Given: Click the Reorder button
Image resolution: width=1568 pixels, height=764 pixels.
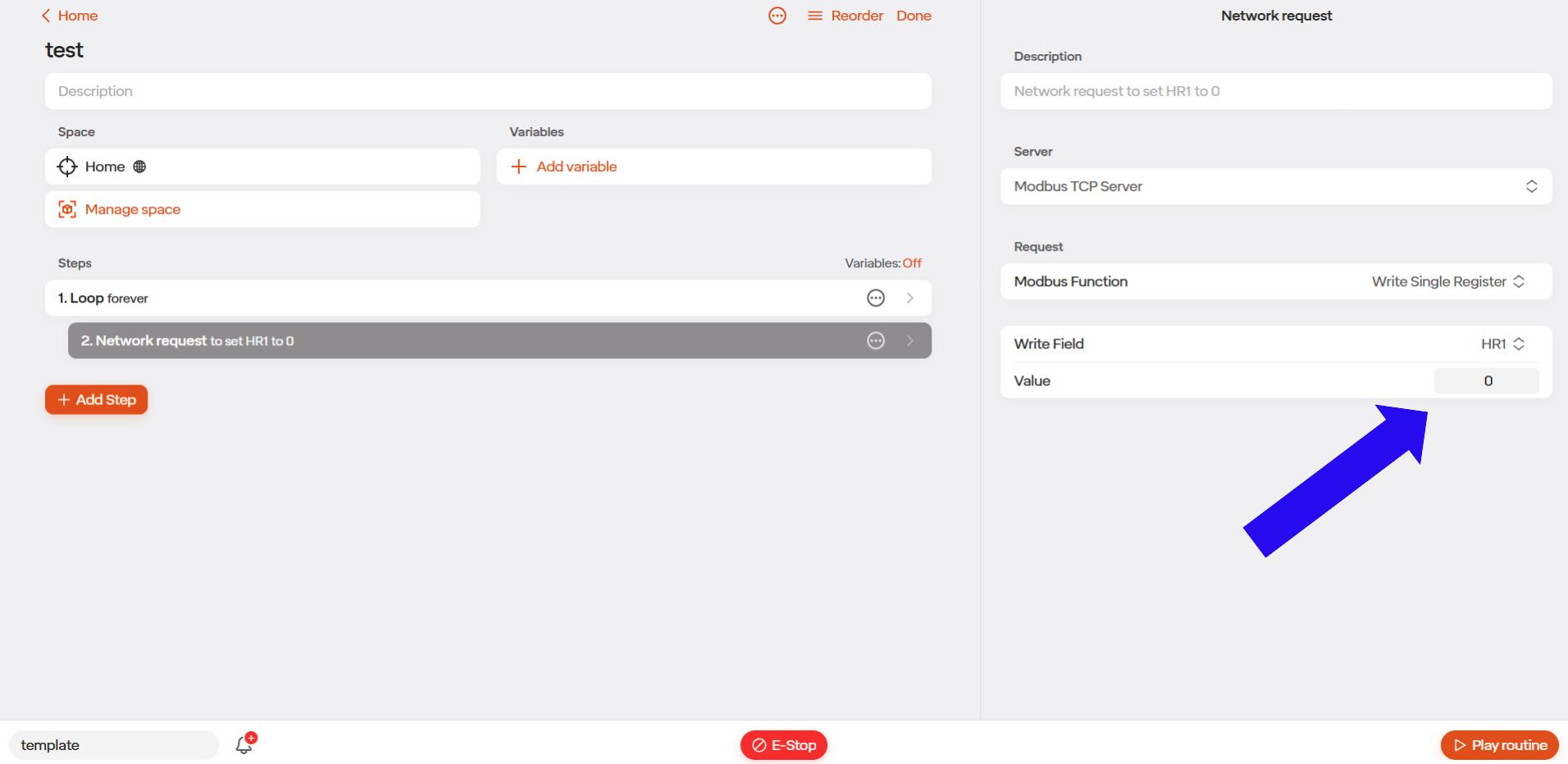Looking at the screenshot, I should pos(846,16).
